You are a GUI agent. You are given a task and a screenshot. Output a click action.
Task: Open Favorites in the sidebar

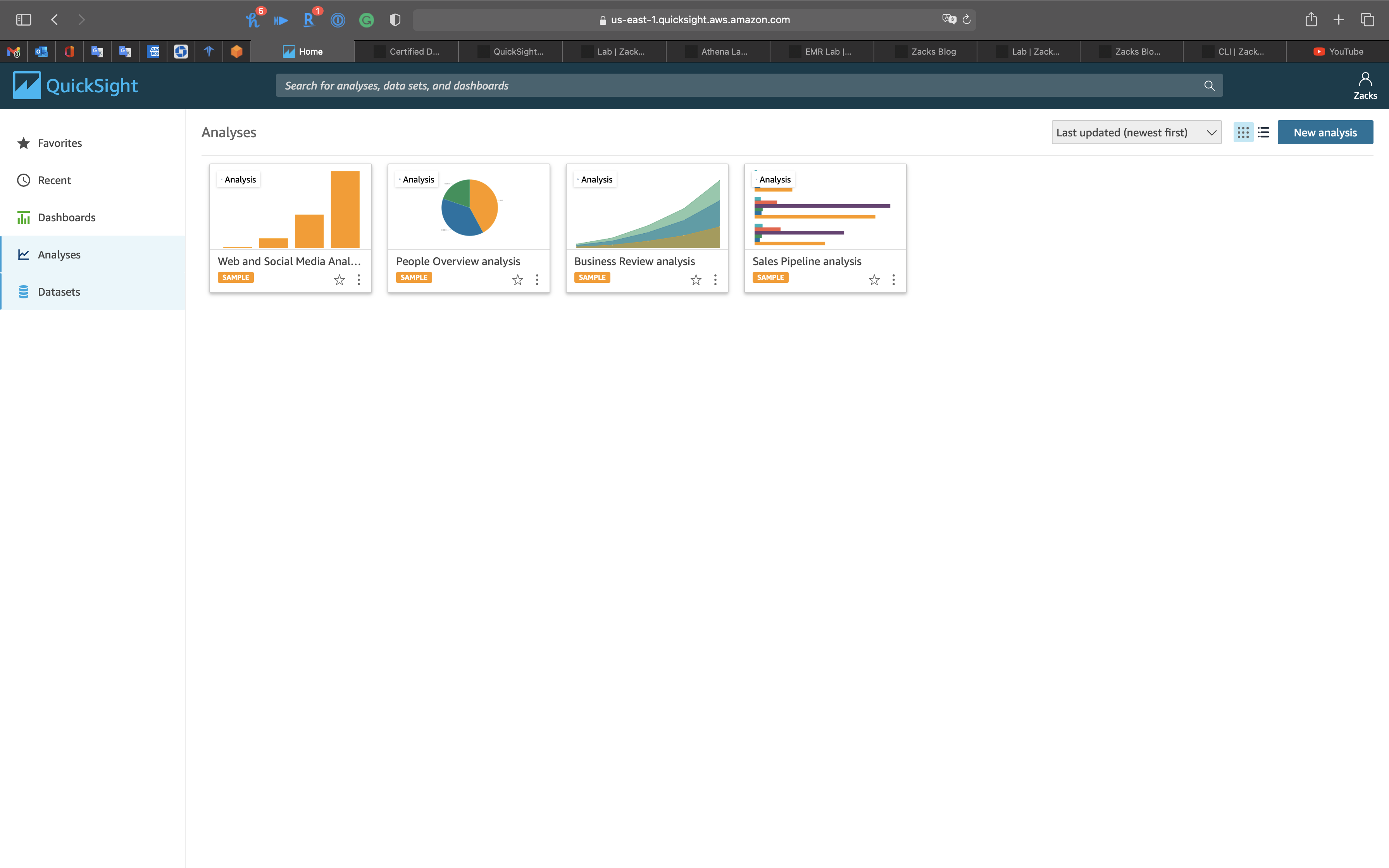click(60, 143)
